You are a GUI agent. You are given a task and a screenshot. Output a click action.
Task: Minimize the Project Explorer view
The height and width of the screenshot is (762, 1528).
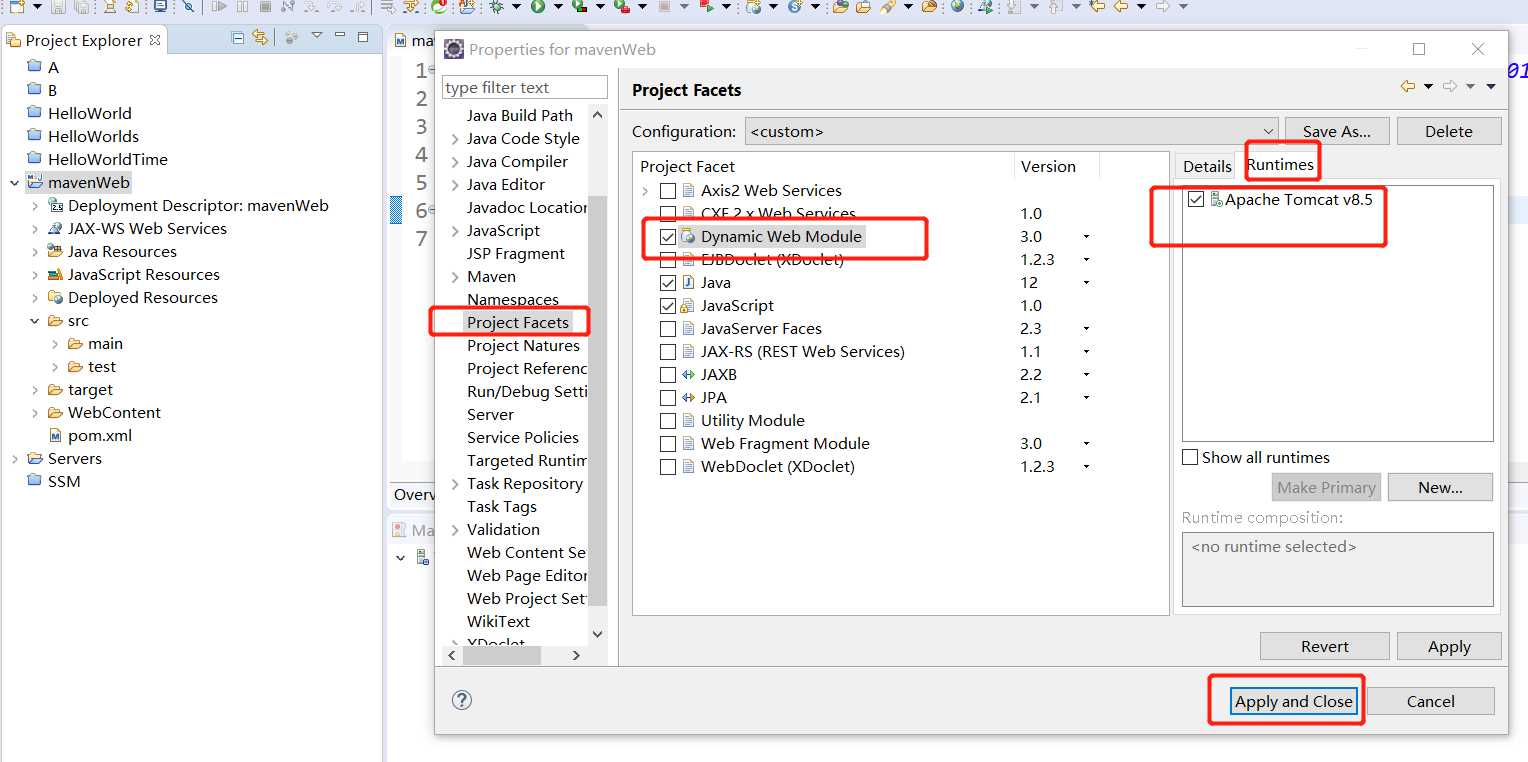tap(341, 37)
